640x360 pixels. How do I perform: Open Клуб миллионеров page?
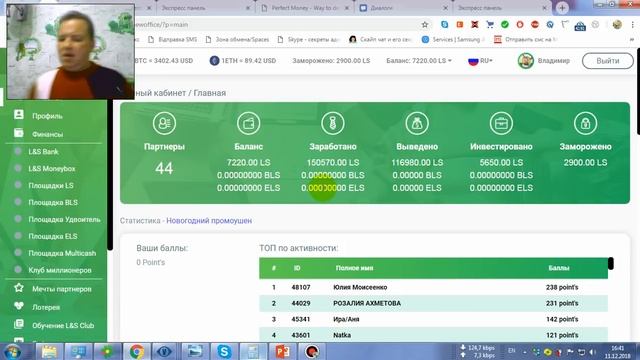(60, 270)
